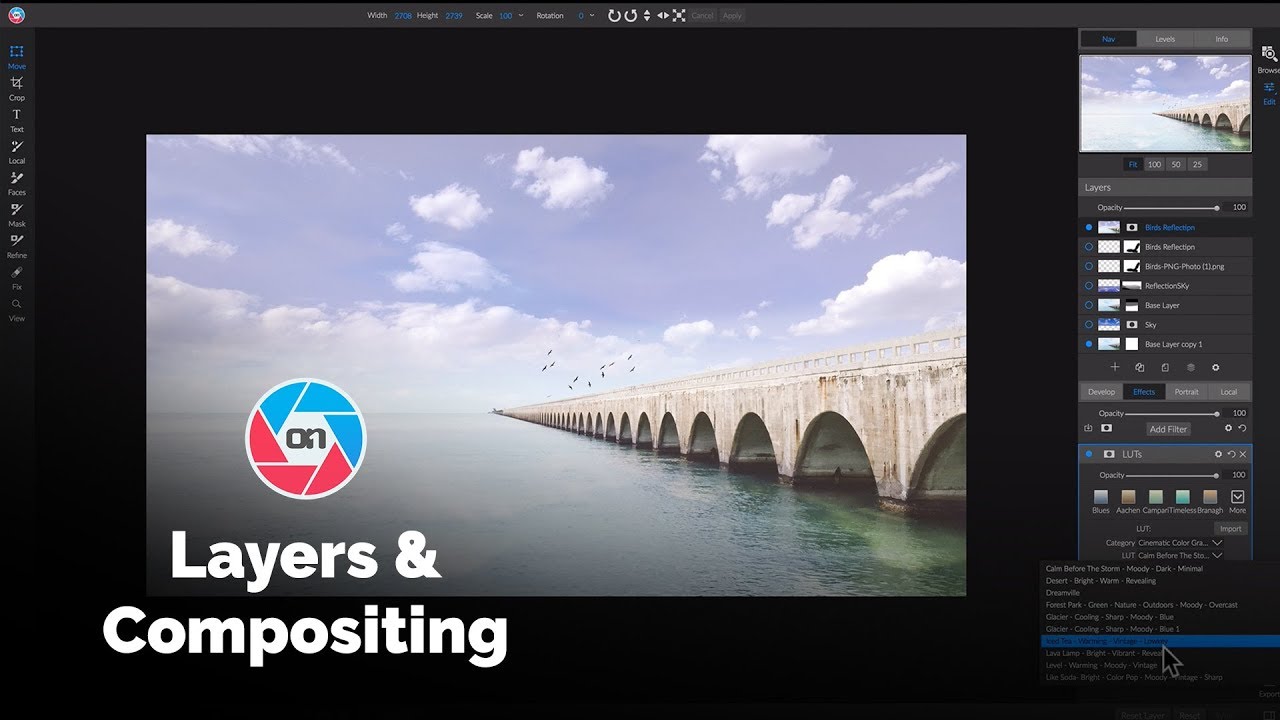The width and height of the screenshot is (1280, 720).
Task: Open the Effects mask icon next to Add Filter
Action: pos(1106,428)
